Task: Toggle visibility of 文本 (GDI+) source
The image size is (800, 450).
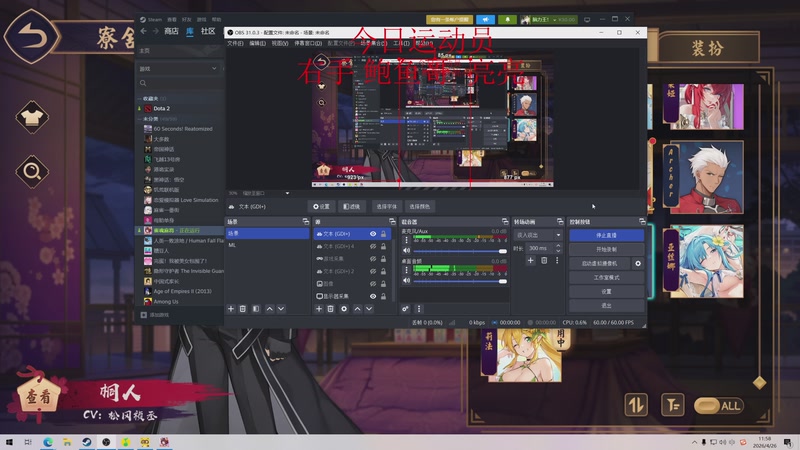Action: click(x=373, y=234)
